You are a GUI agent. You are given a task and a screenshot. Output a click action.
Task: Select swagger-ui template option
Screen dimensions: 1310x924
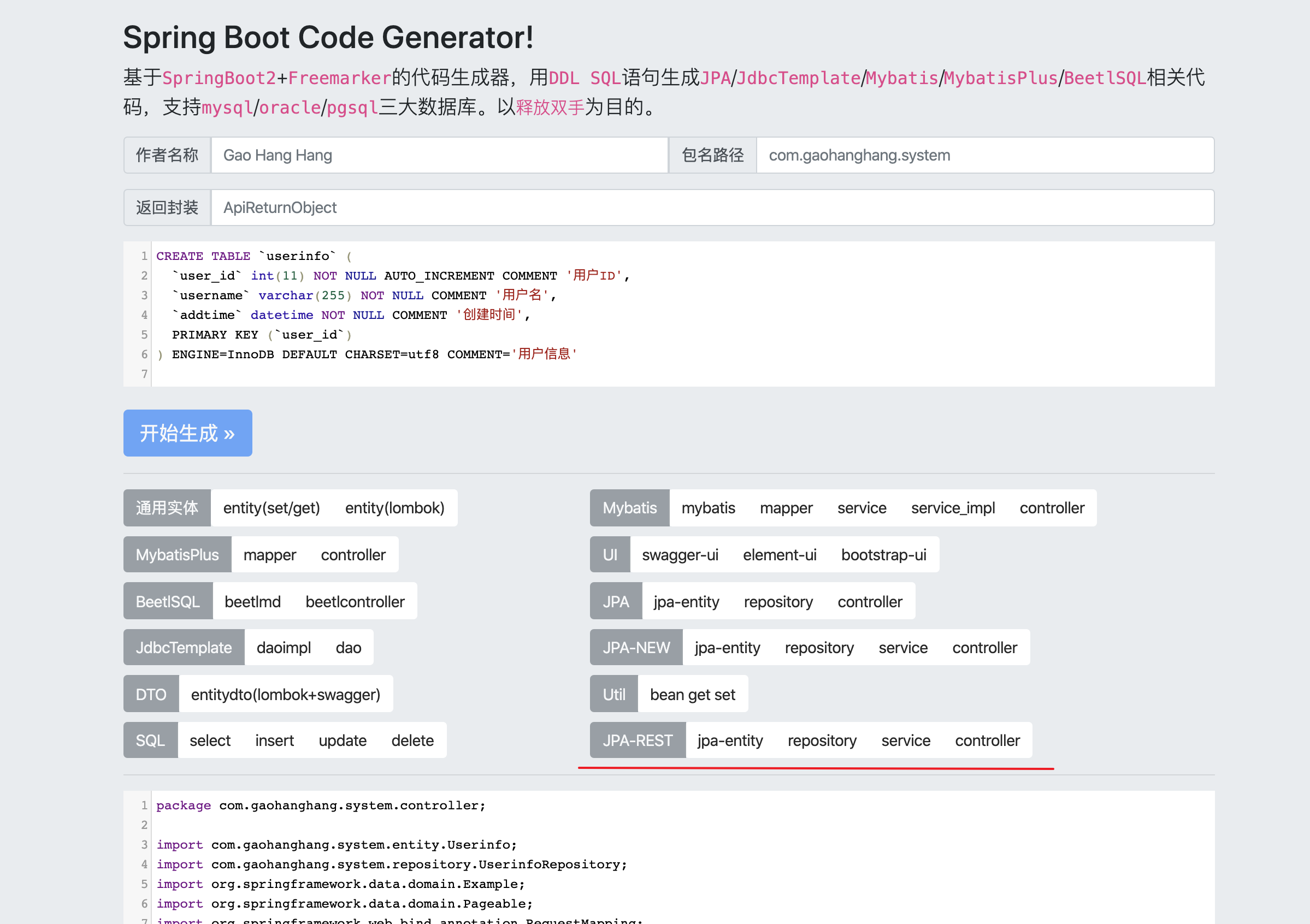click(x=680, y=554)
